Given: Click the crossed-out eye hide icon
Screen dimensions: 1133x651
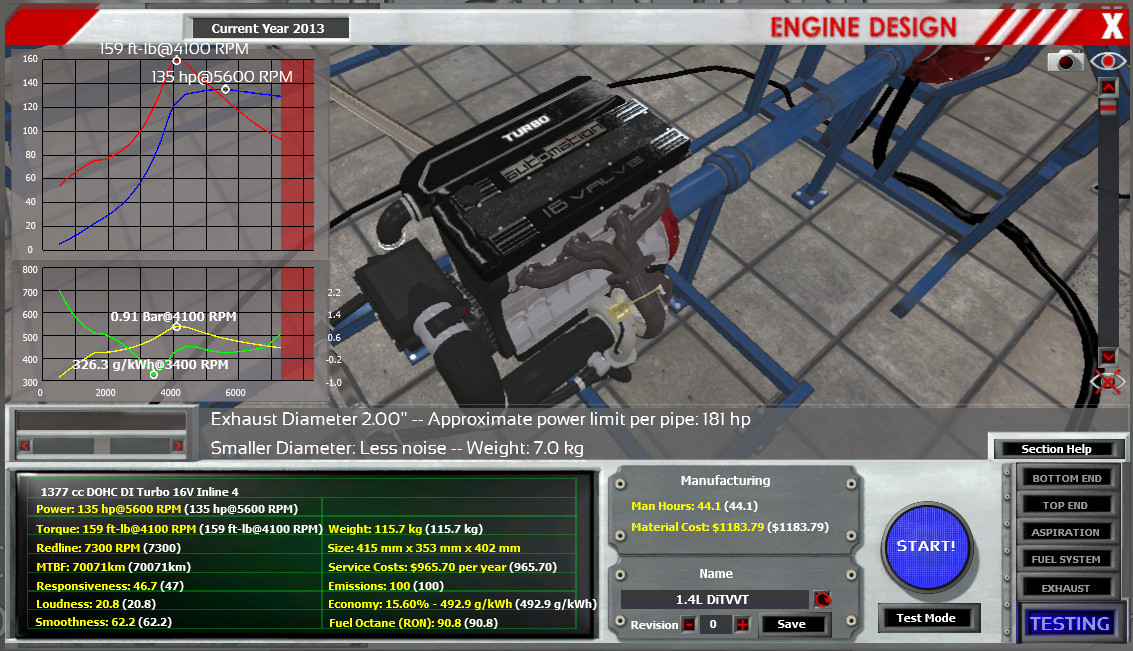Looking at the screenshot, I should [x=1108, y=381].
